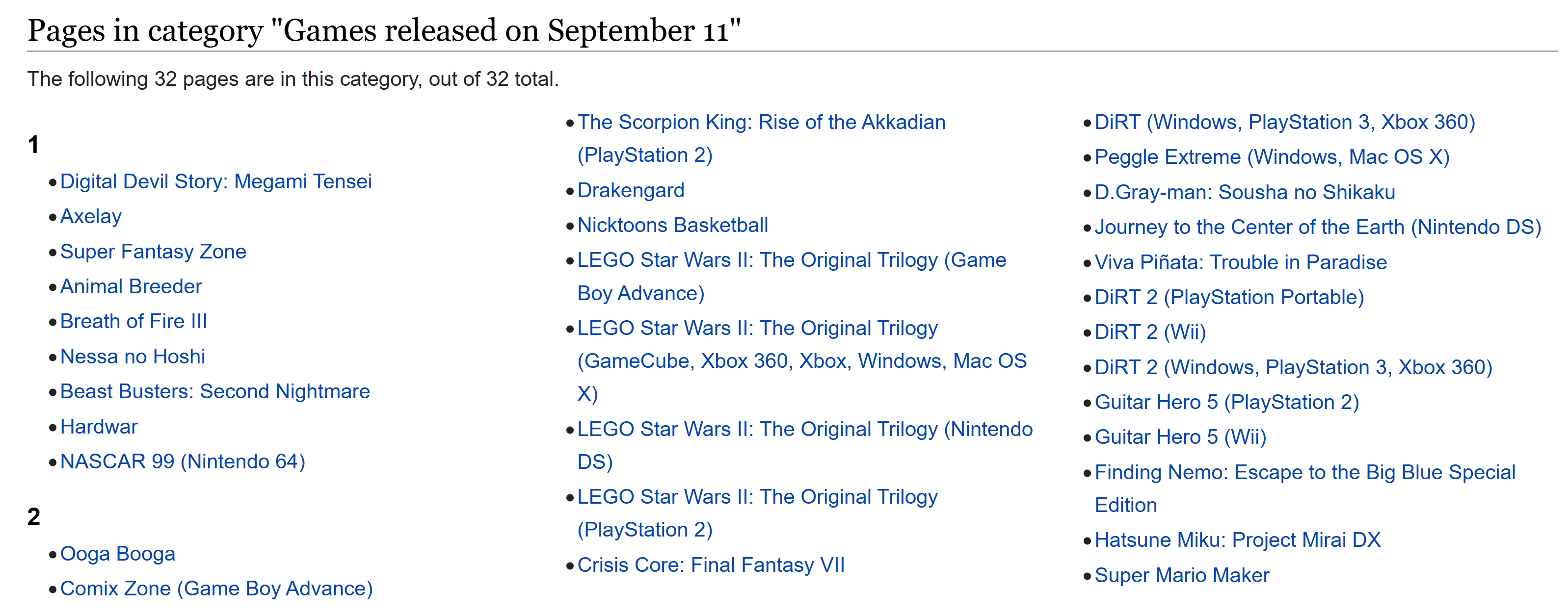Screen dimensions: 1568x615
Task: Go to Super Mario Maker article
Action: 1181,575
